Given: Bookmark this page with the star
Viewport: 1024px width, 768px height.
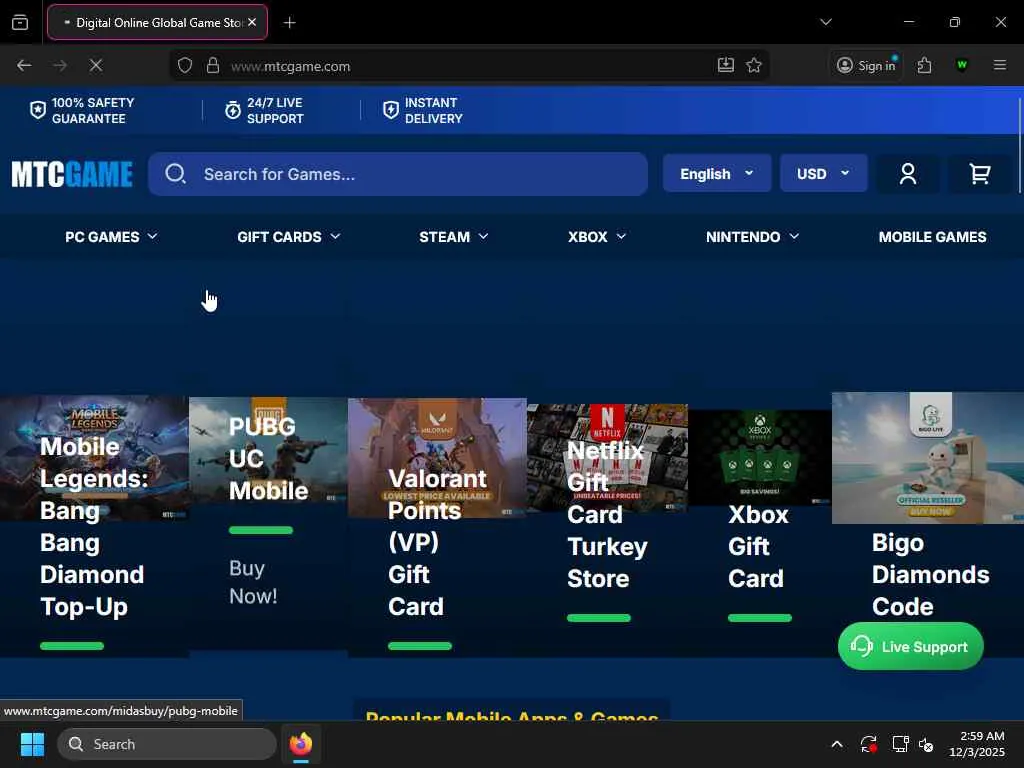Looking at the screenshot, I should [754, 65].
